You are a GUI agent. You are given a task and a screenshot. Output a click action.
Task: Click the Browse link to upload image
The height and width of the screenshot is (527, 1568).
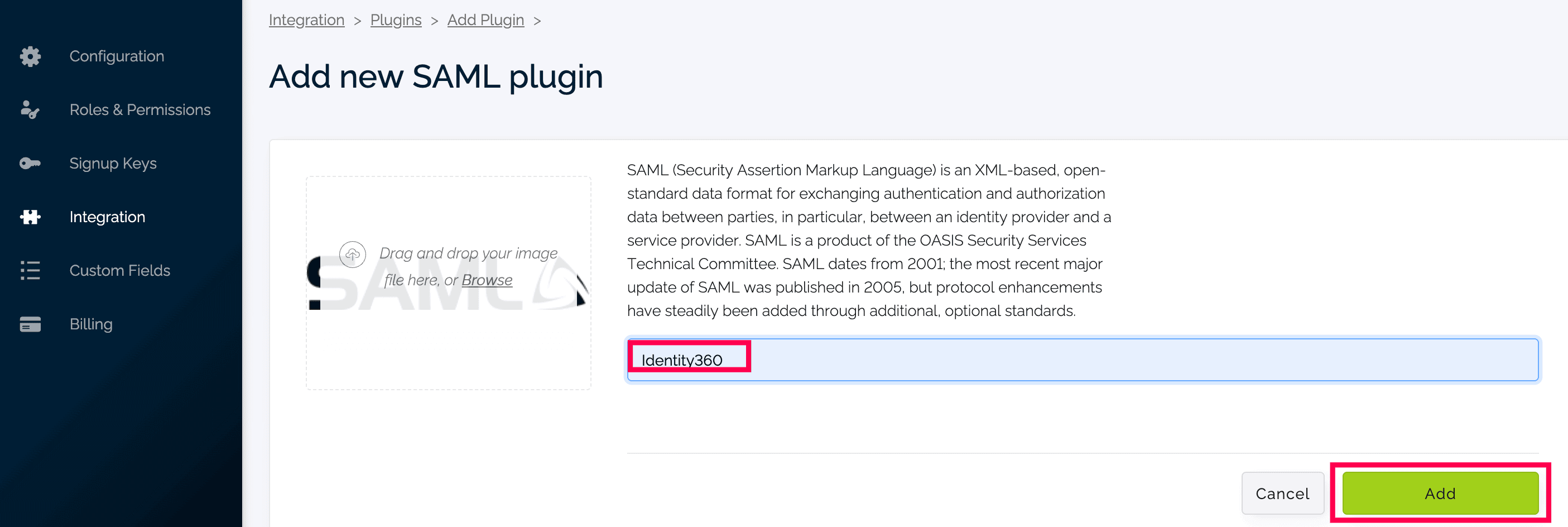tap(487, 280)
